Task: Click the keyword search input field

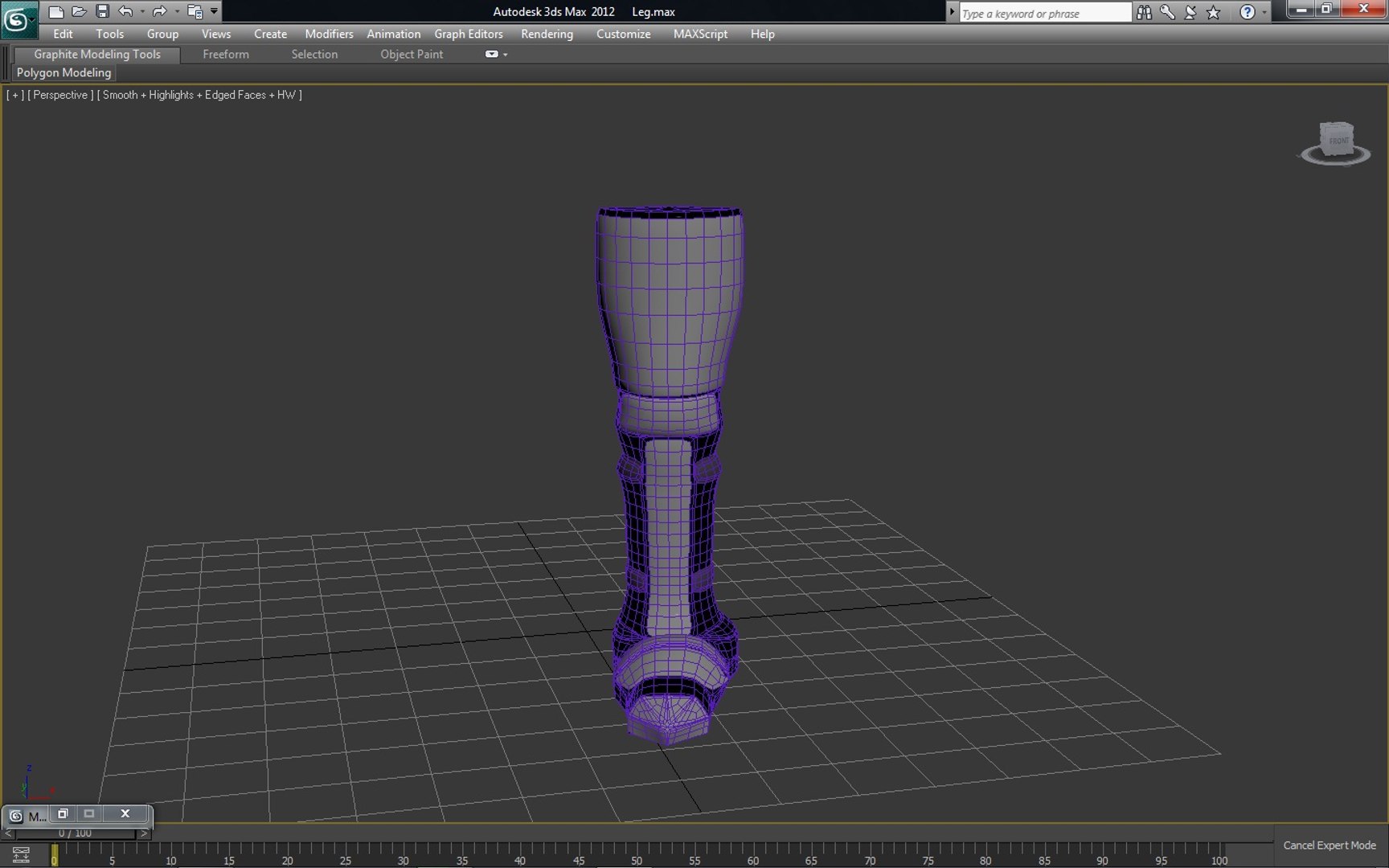Action: tap(1045, 13)
